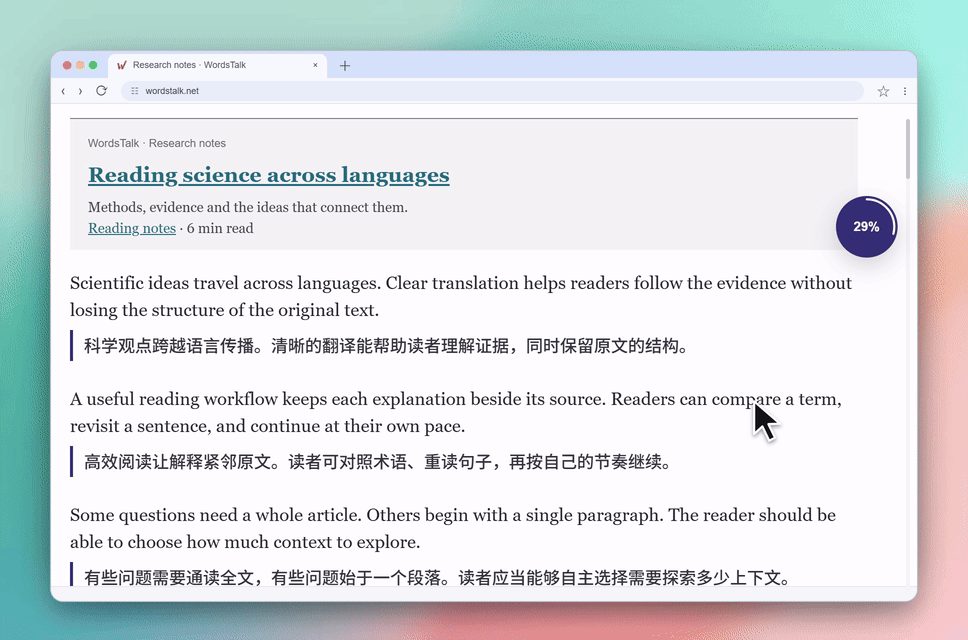Screen dimensions: 968x640
Task: Open a new tab with the plus icon
Action: point(345,65)
